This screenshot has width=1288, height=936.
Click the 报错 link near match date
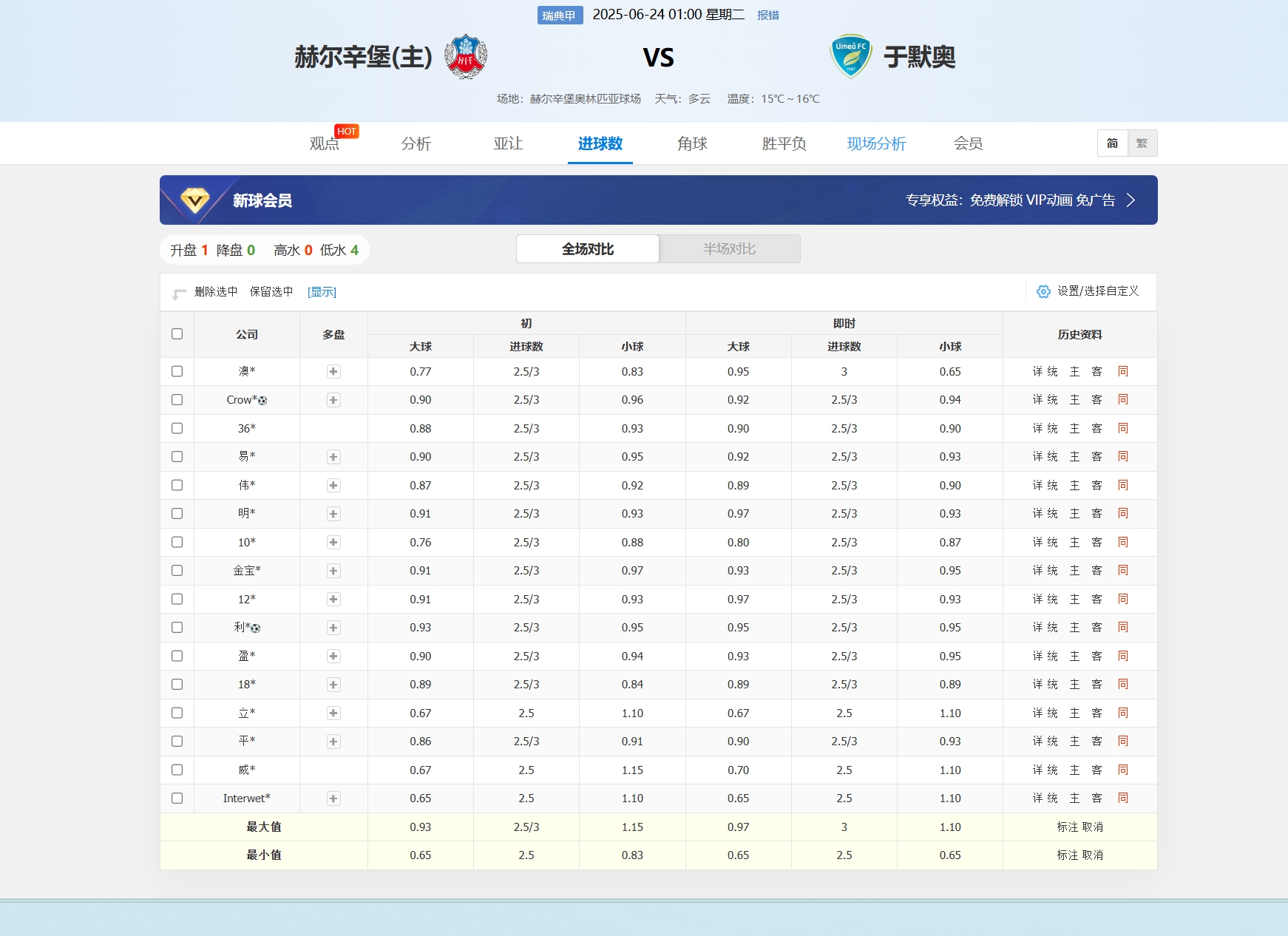[x=767, y=15]
